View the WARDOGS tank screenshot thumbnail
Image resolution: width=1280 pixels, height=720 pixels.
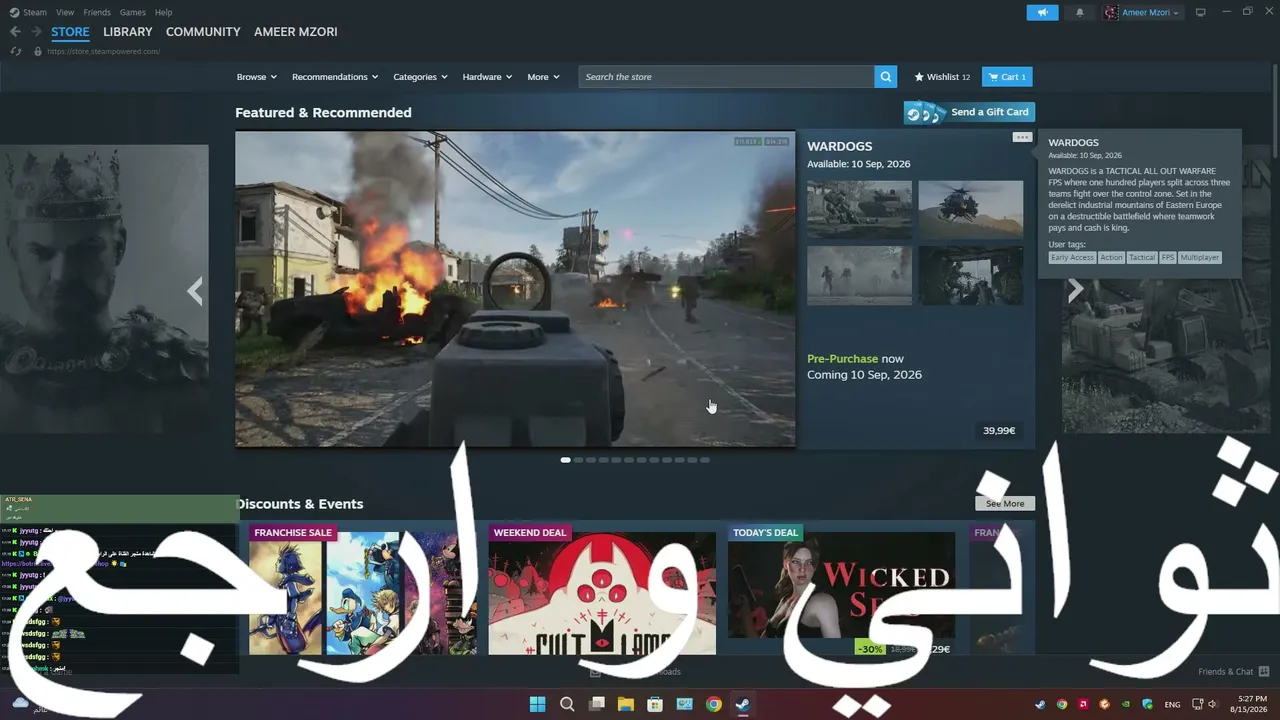pos(859,209)
